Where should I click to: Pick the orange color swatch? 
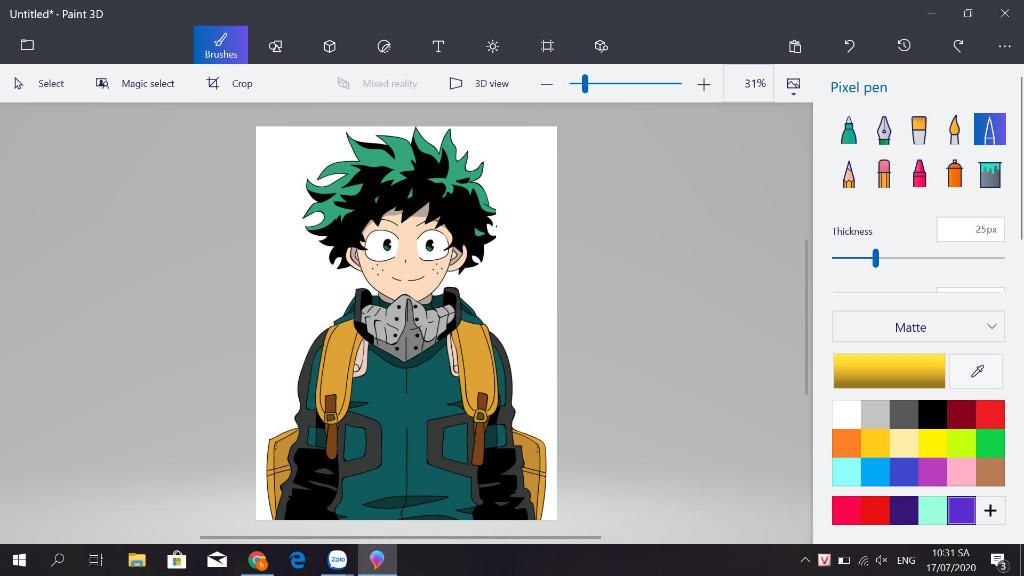point(847,443)
